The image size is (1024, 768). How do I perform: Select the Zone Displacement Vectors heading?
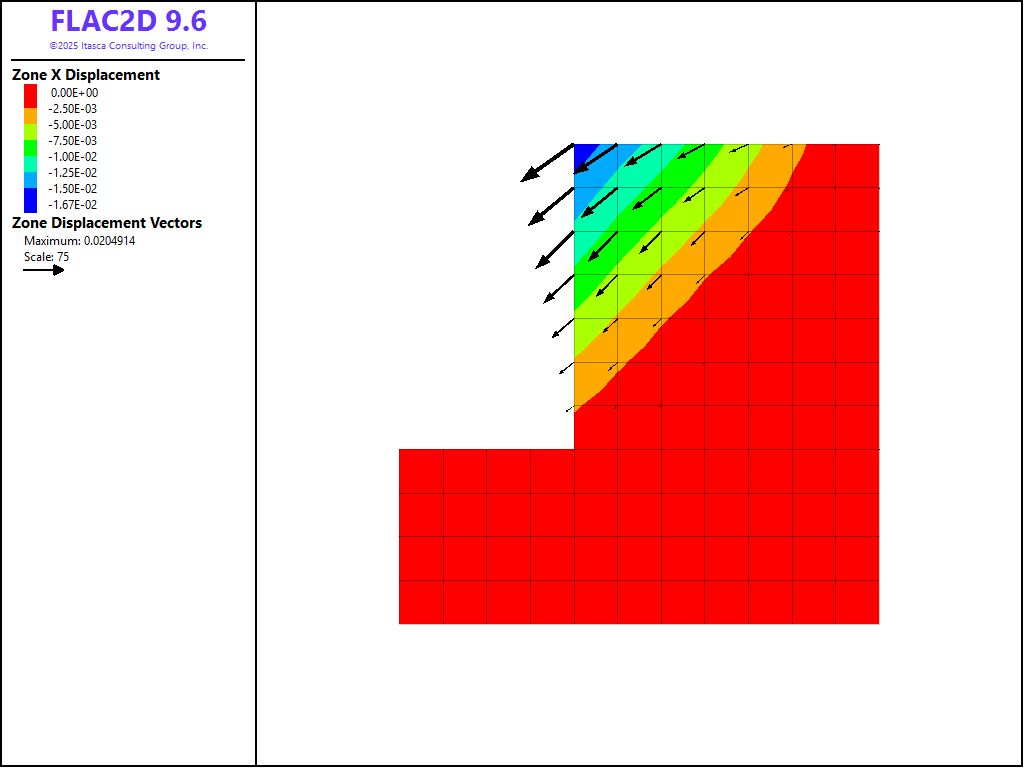(107, 223)
